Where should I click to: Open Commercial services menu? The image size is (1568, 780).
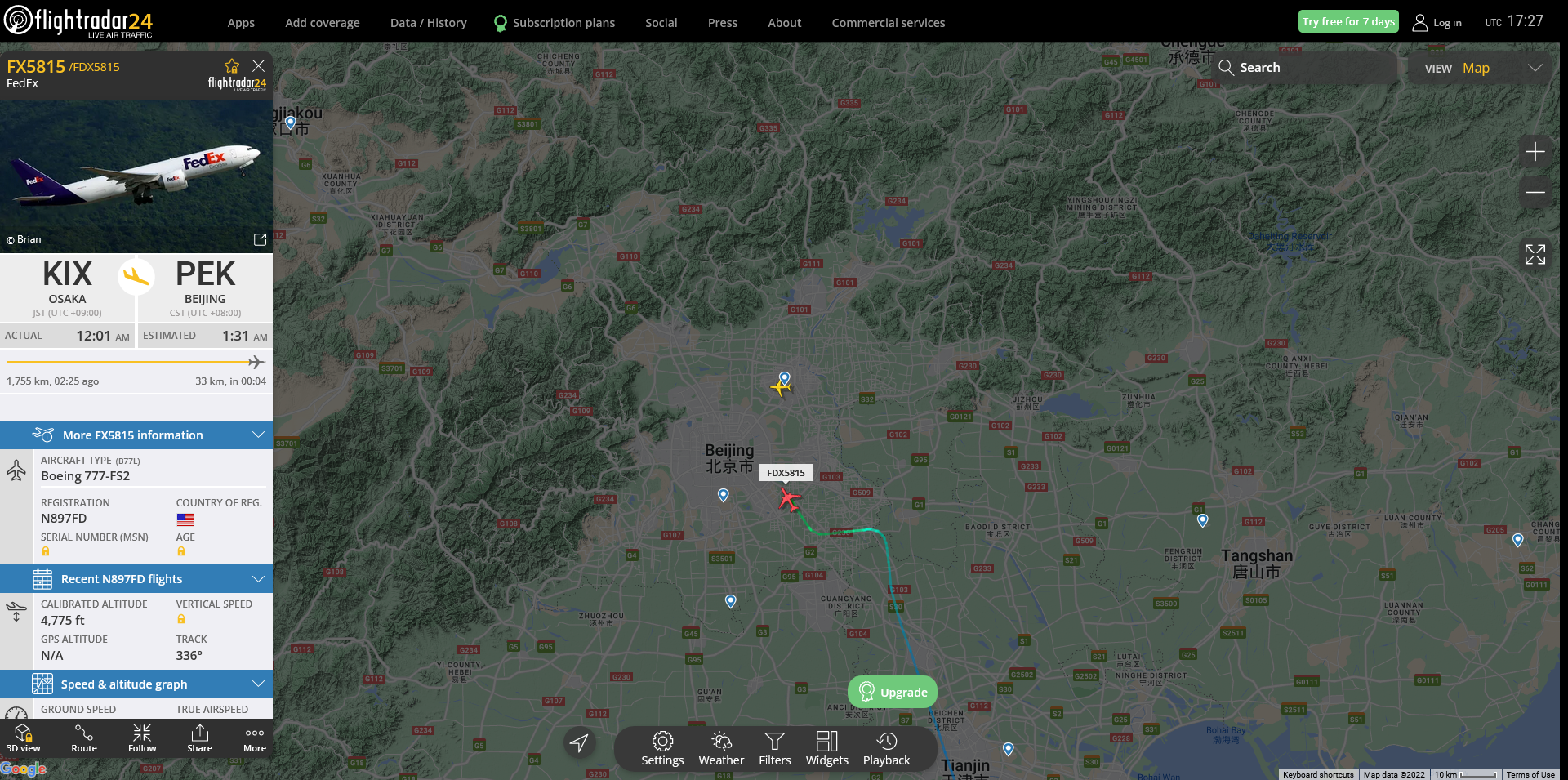[x=889, y=23]
